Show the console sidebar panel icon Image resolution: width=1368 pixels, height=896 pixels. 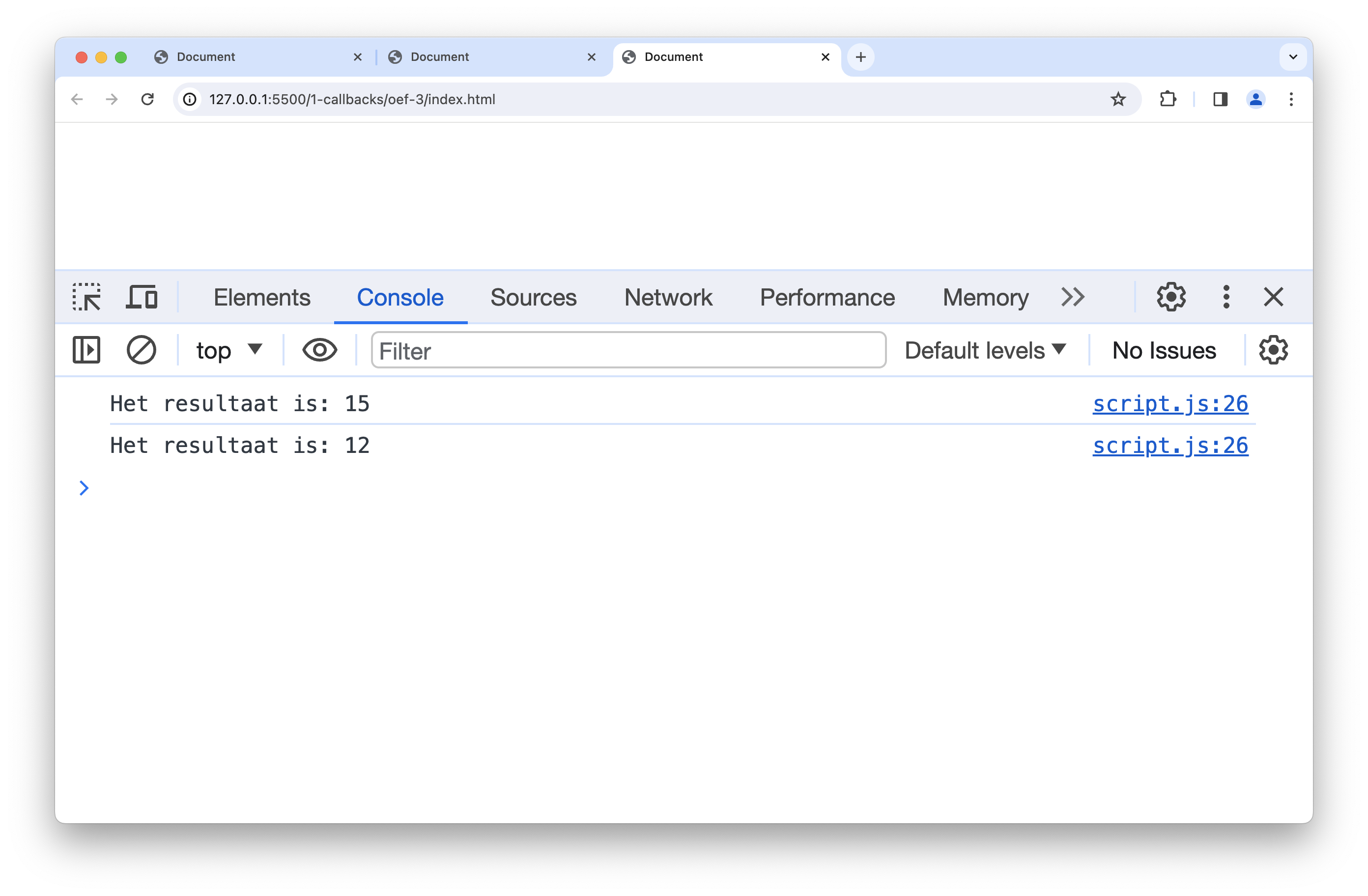click(x=87, y=350)
